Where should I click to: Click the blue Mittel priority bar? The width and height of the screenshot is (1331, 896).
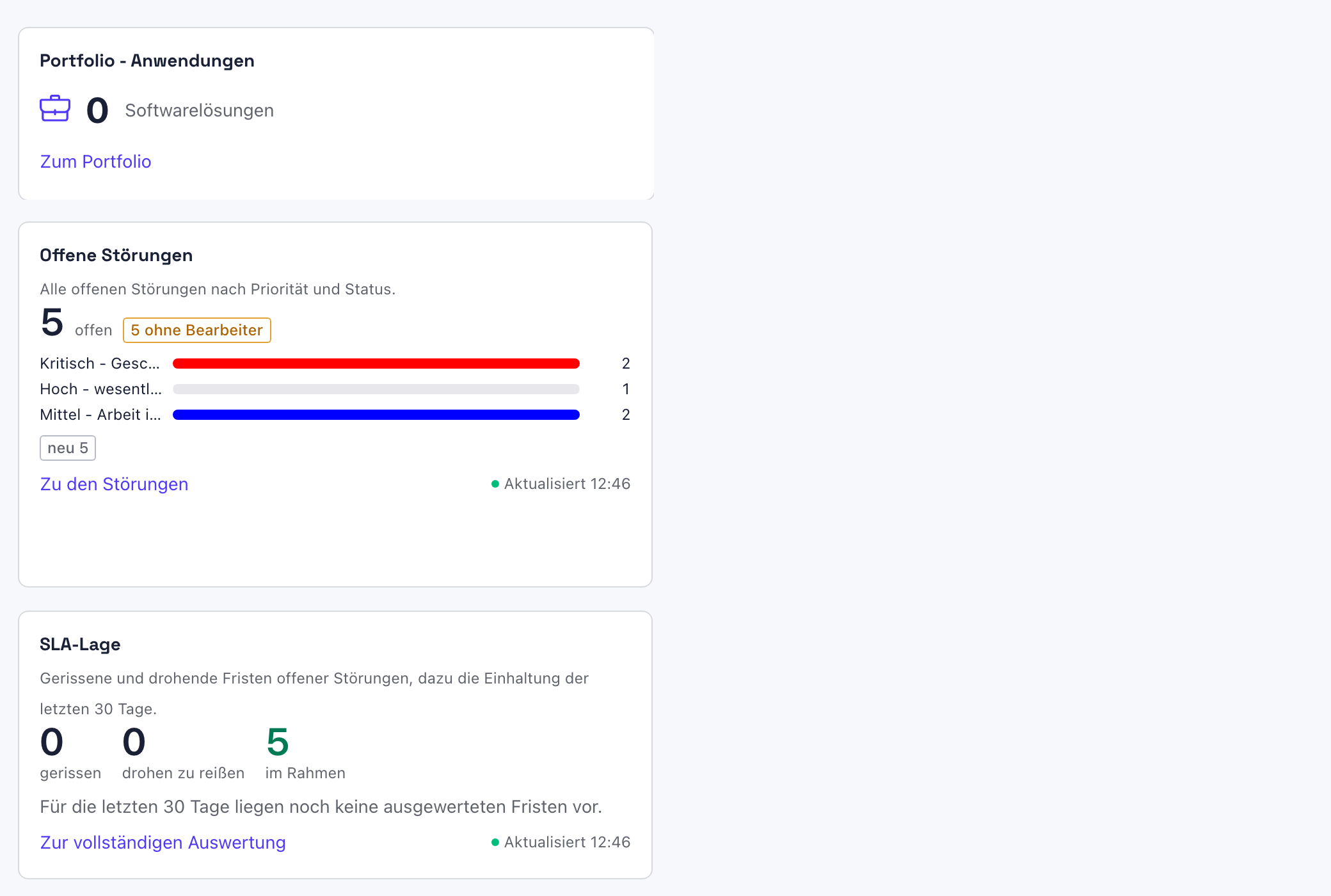(x=376, y=415)
